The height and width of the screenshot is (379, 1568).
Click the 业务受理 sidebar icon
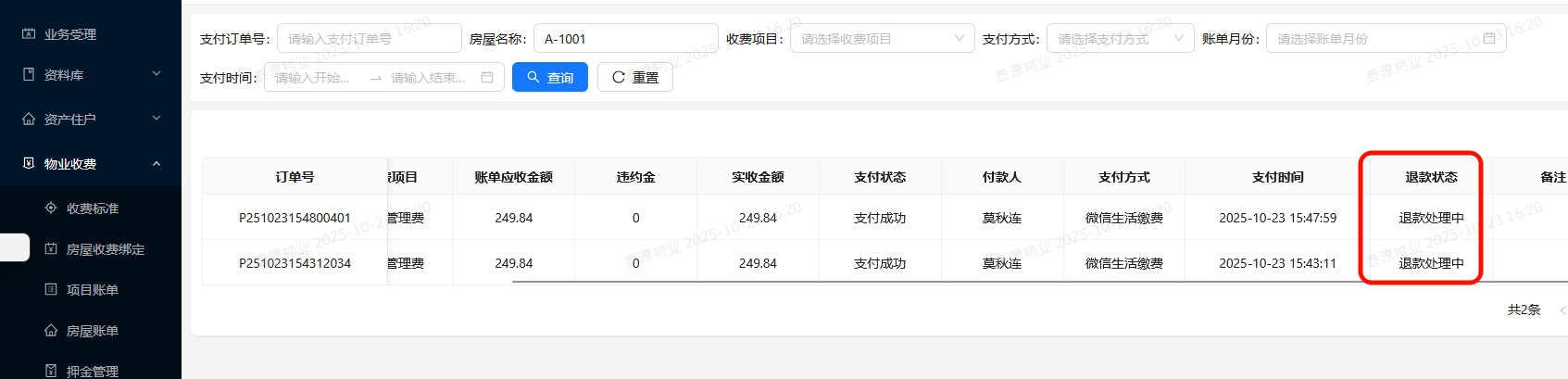(29, 34)
